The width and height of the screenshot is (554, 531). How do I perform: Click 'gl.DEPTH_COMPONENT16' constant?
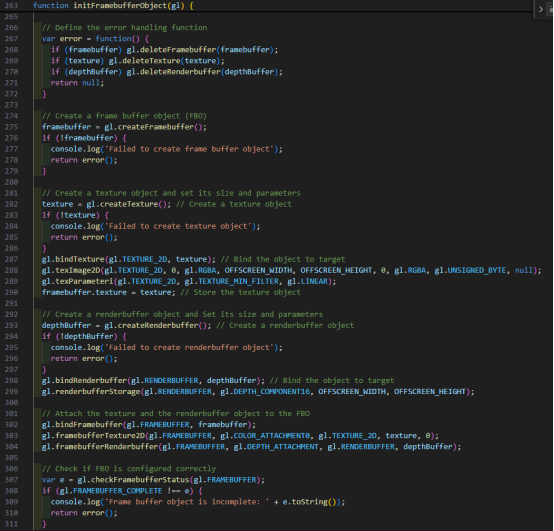265,392
